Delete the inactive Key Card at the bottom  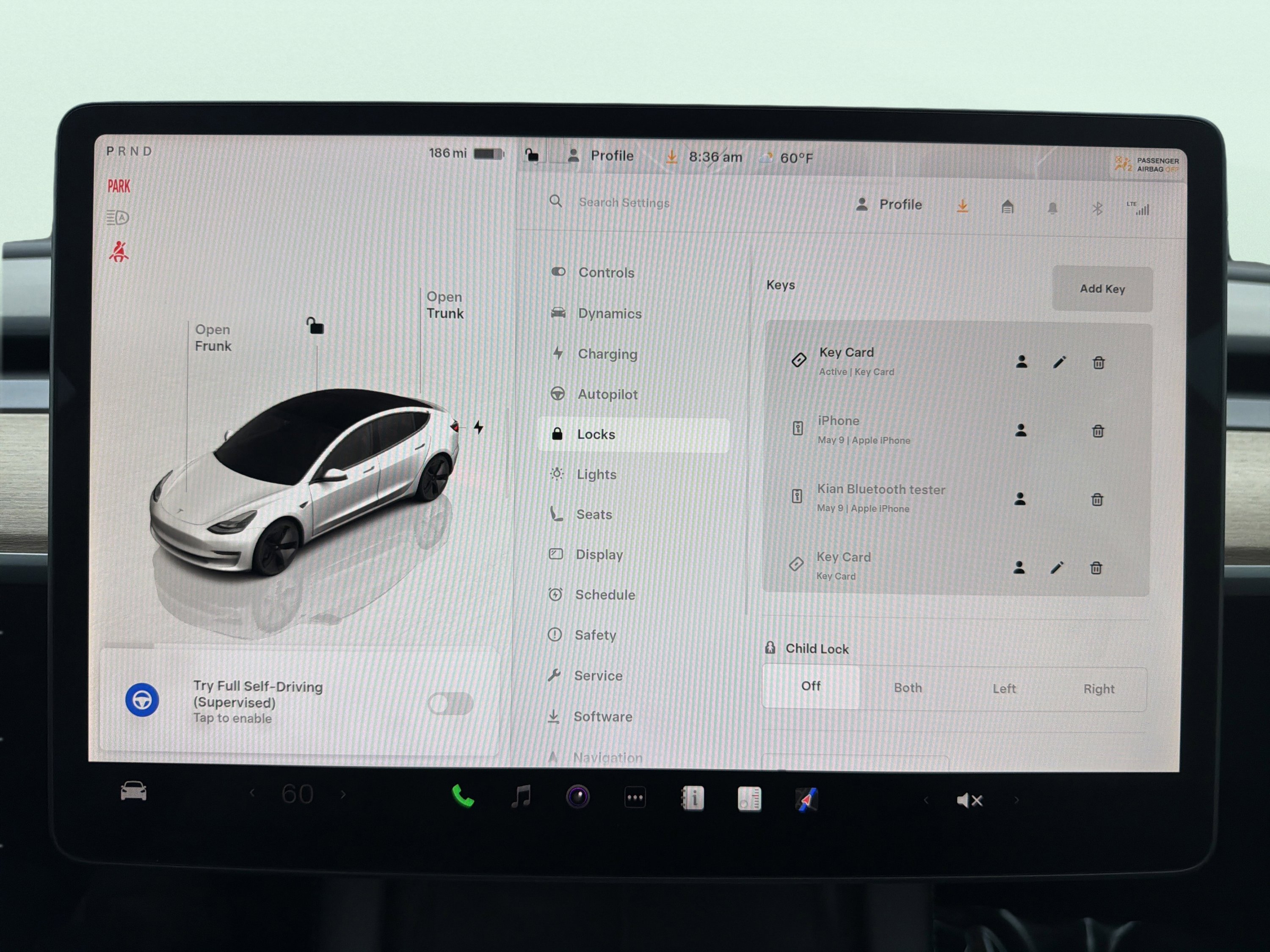(x=1096, y=567)
